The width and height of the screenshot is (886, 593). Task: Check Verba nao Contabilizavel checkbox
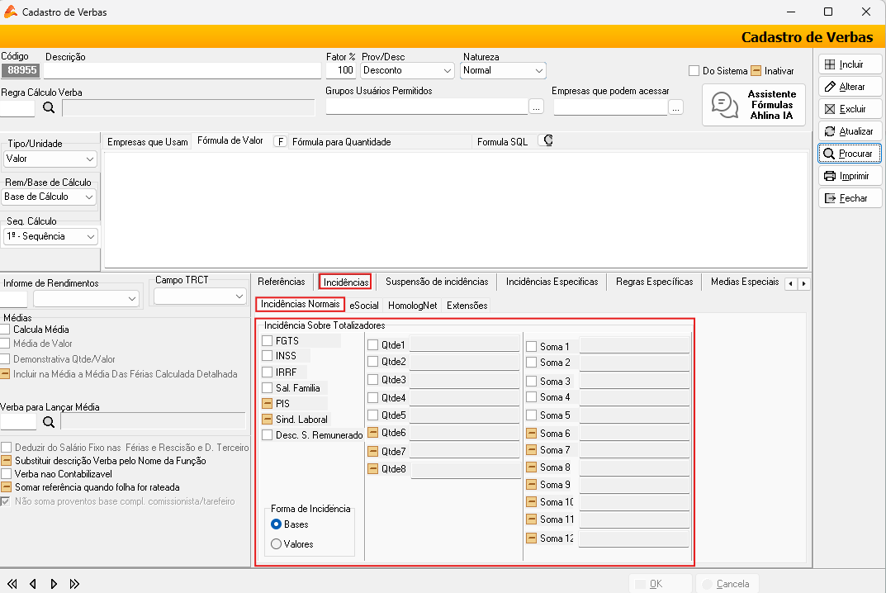(x=6, y=474)
